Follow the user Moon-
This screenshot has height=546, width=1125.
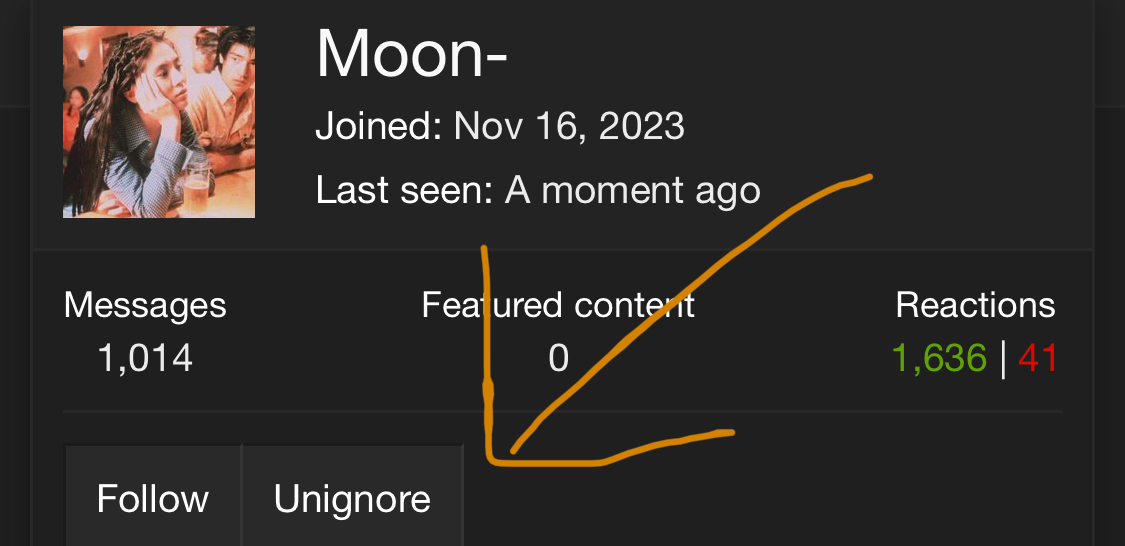(153, 497)
